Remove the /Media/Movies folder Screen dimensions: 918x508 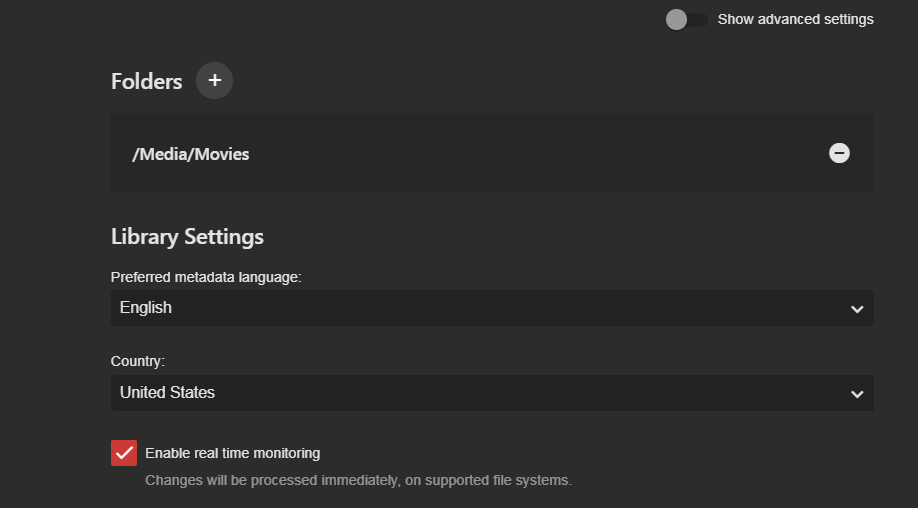[839, 153]
